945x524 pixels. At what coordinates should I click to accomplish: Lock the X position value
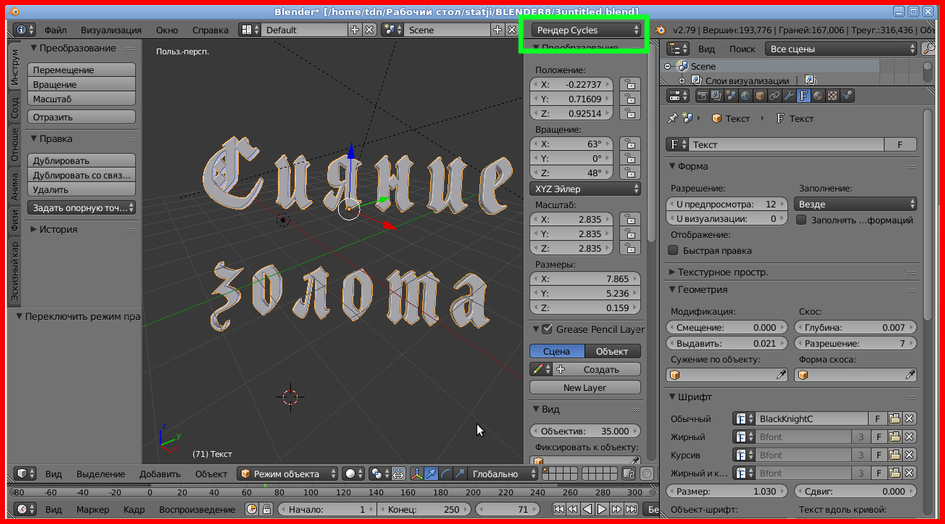630,84
